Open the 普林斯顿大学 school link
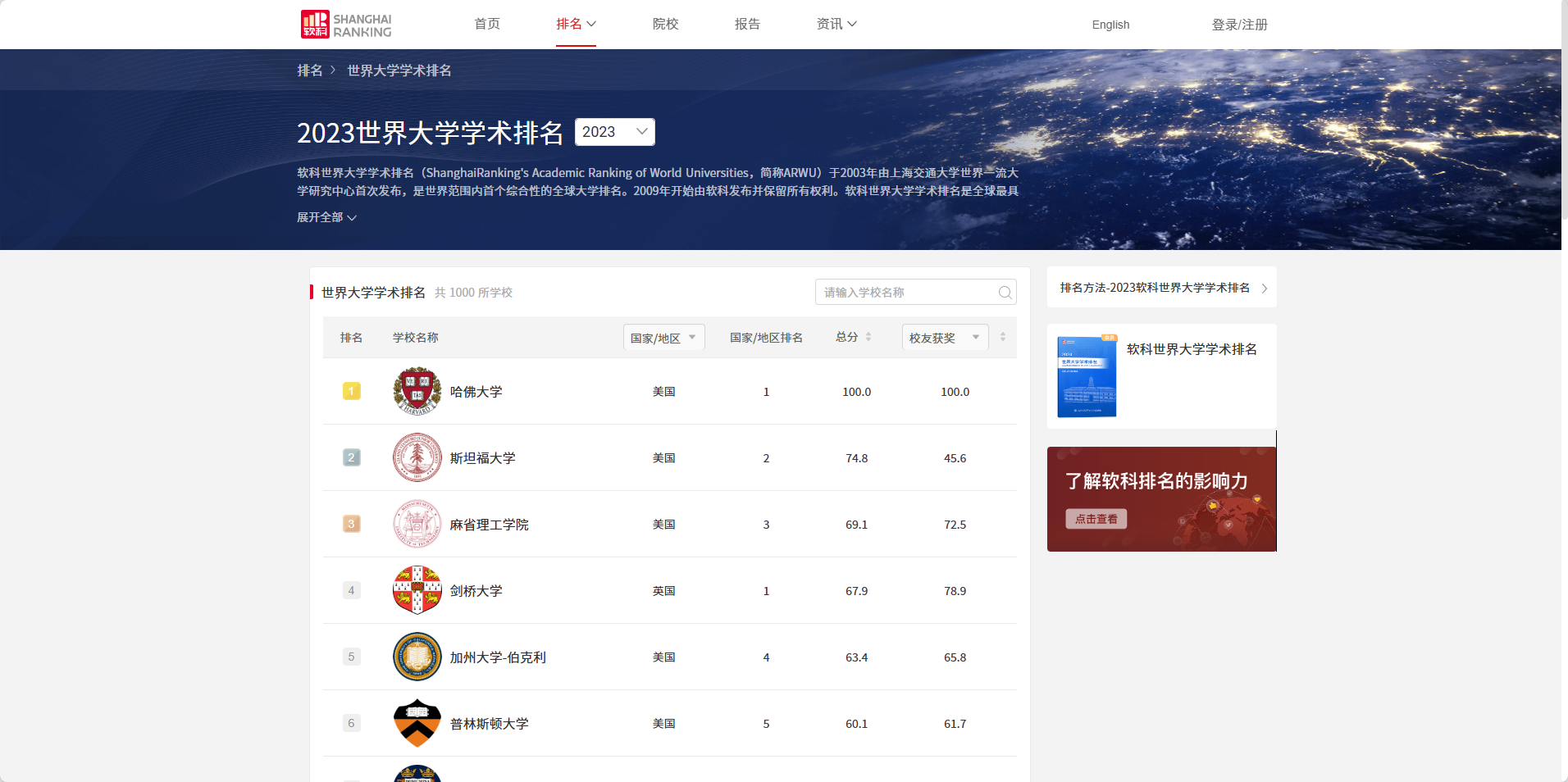1568x782 pixels. point(489,724)
